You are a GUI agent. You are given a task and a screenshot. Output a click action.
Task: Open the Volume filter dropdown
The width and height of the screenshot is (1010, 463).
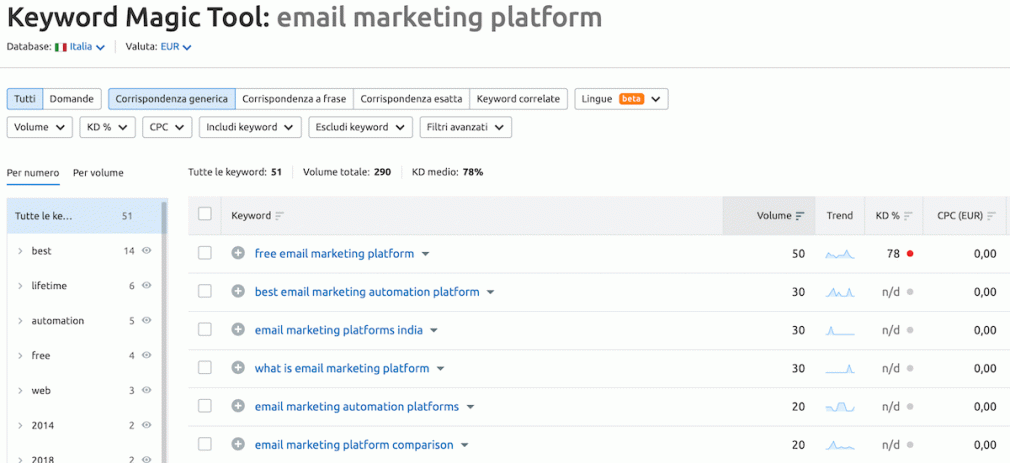coord(40,127)
